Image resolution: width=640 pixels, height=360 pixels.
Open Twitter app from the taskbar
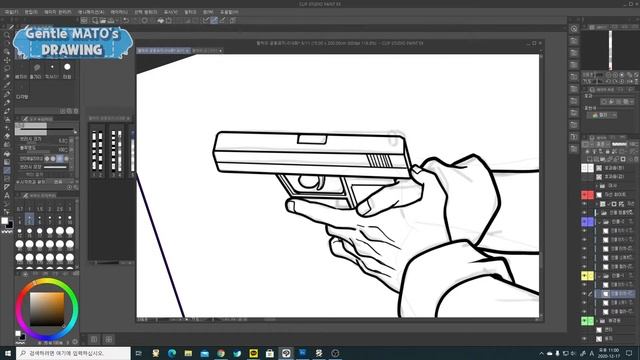(x=237, y=353)
